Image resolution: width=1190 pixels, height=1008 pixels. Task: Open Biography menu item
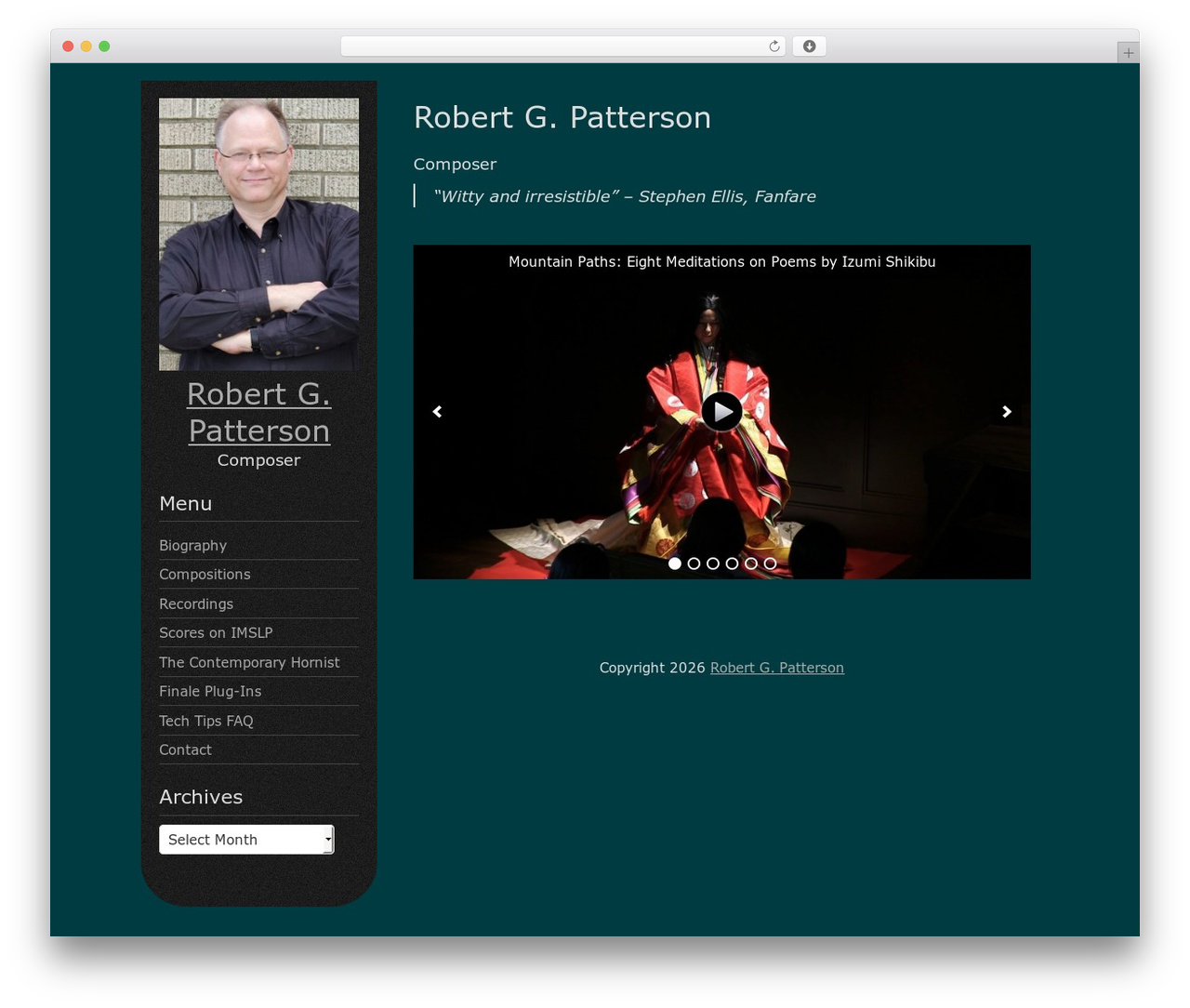coord(192,546)
